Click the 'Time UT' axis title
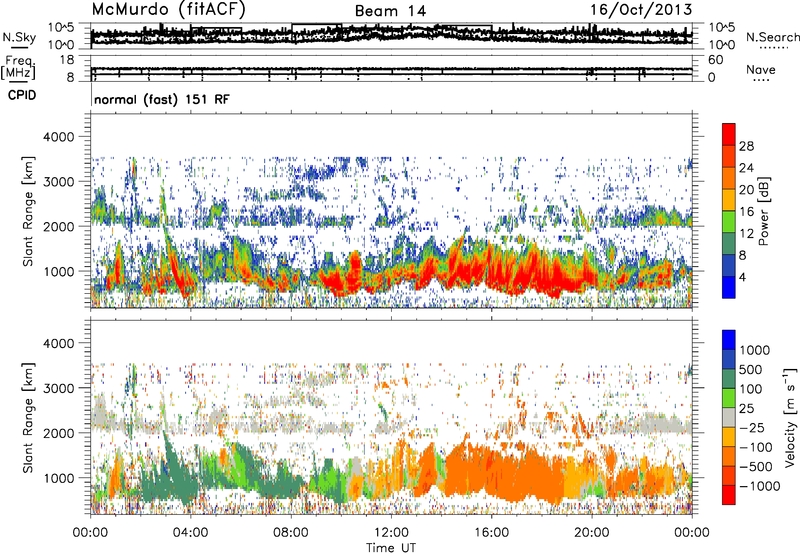This screenshot has width=800, height=554. coord(391,548)
